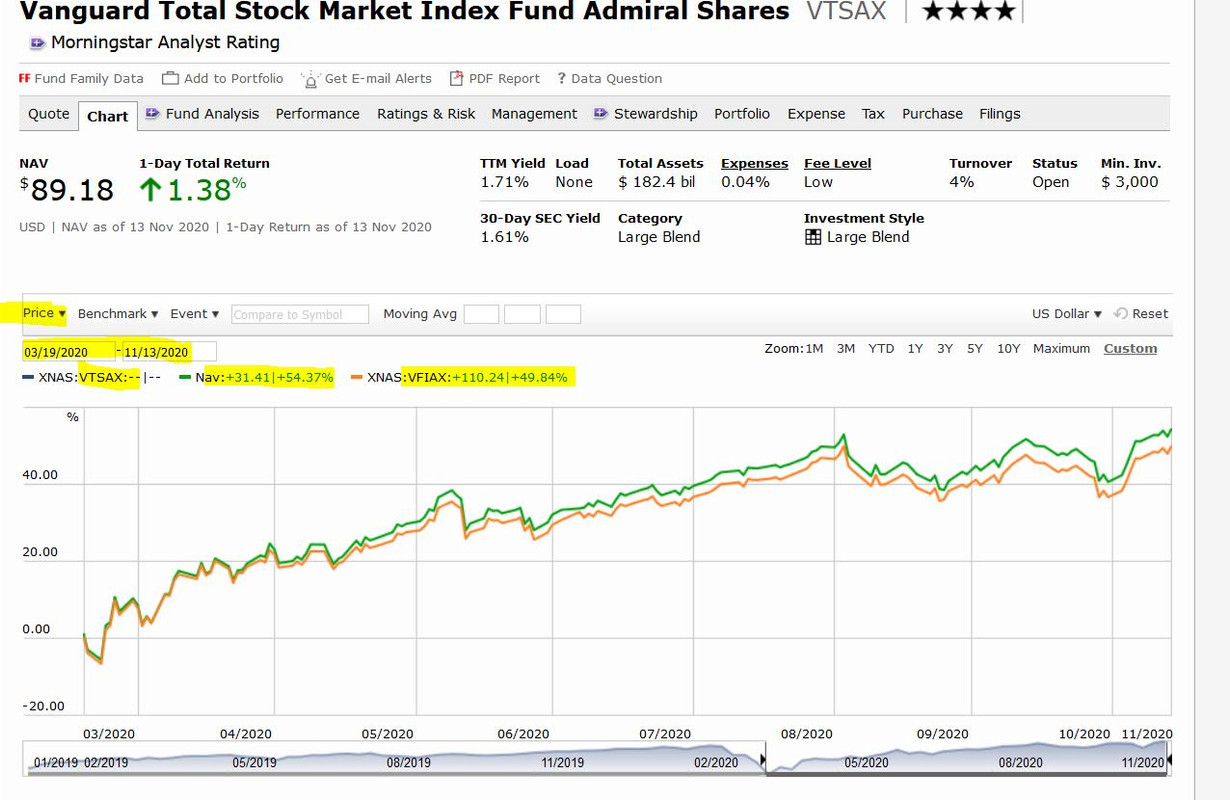Viewport: 1230px width, 800px height.
Task: Expand the Benchmark dropdown
Action: (118, 314)
